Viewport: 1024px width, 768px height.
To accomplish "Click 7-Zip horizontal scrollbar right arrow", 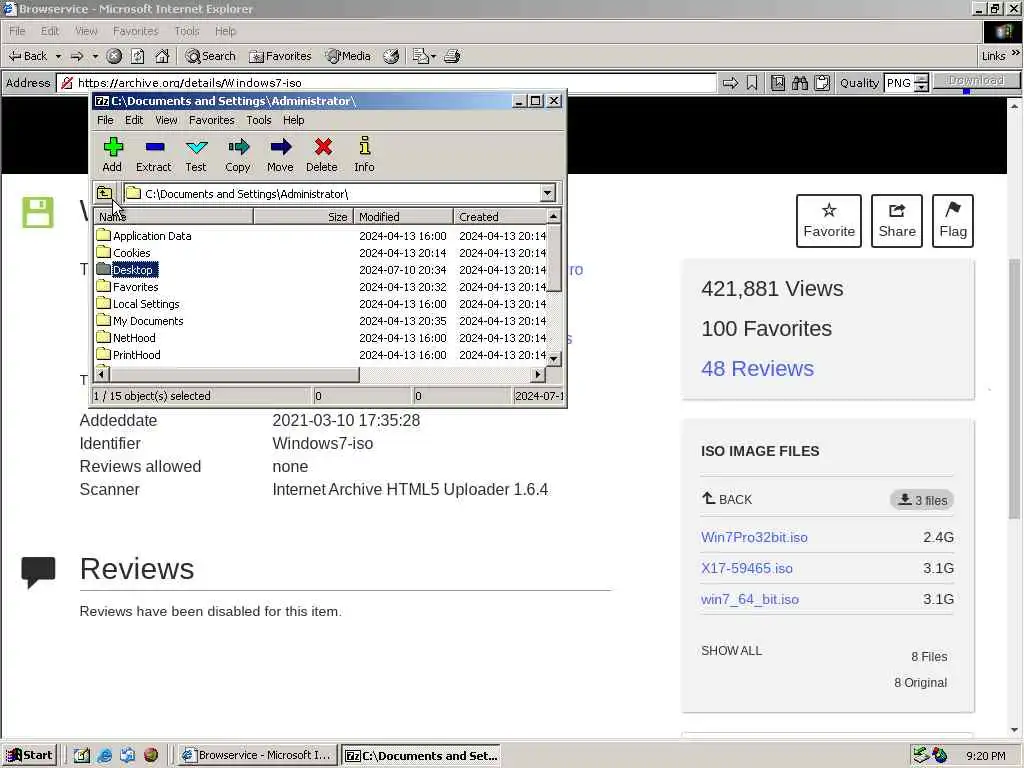I will point(537,374).
